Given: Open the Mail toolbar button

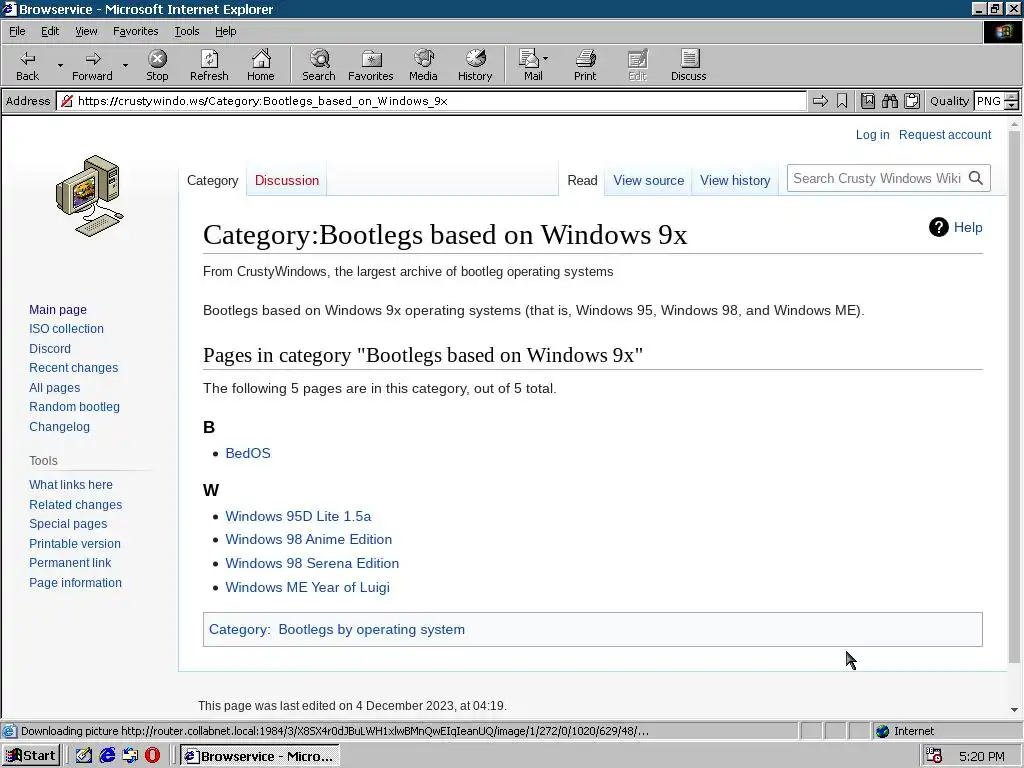Looking at the screenshot, I should (x=530, y=65).
